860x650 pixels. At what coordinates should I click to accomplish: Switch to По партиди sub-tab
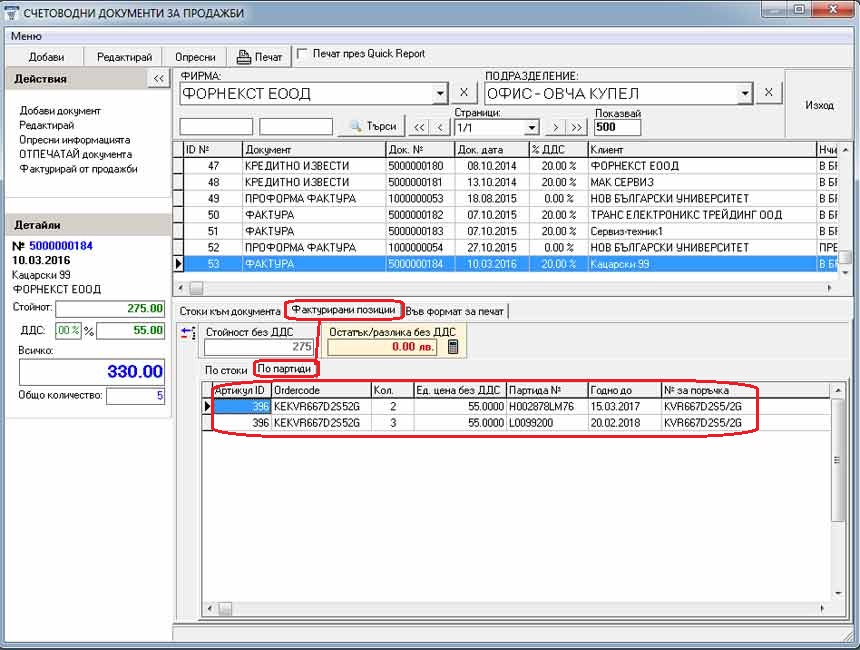[285, 369]
